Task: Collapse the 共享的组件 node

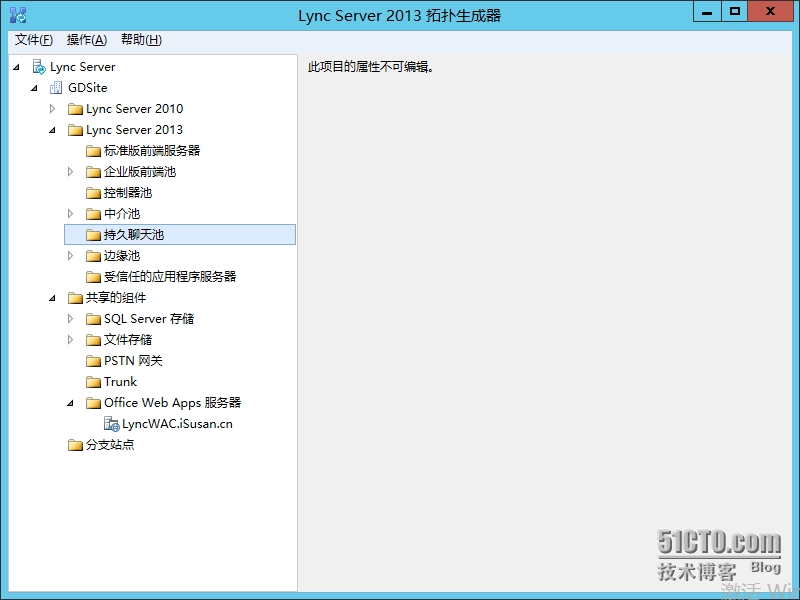Action: (x=52, y=298)
